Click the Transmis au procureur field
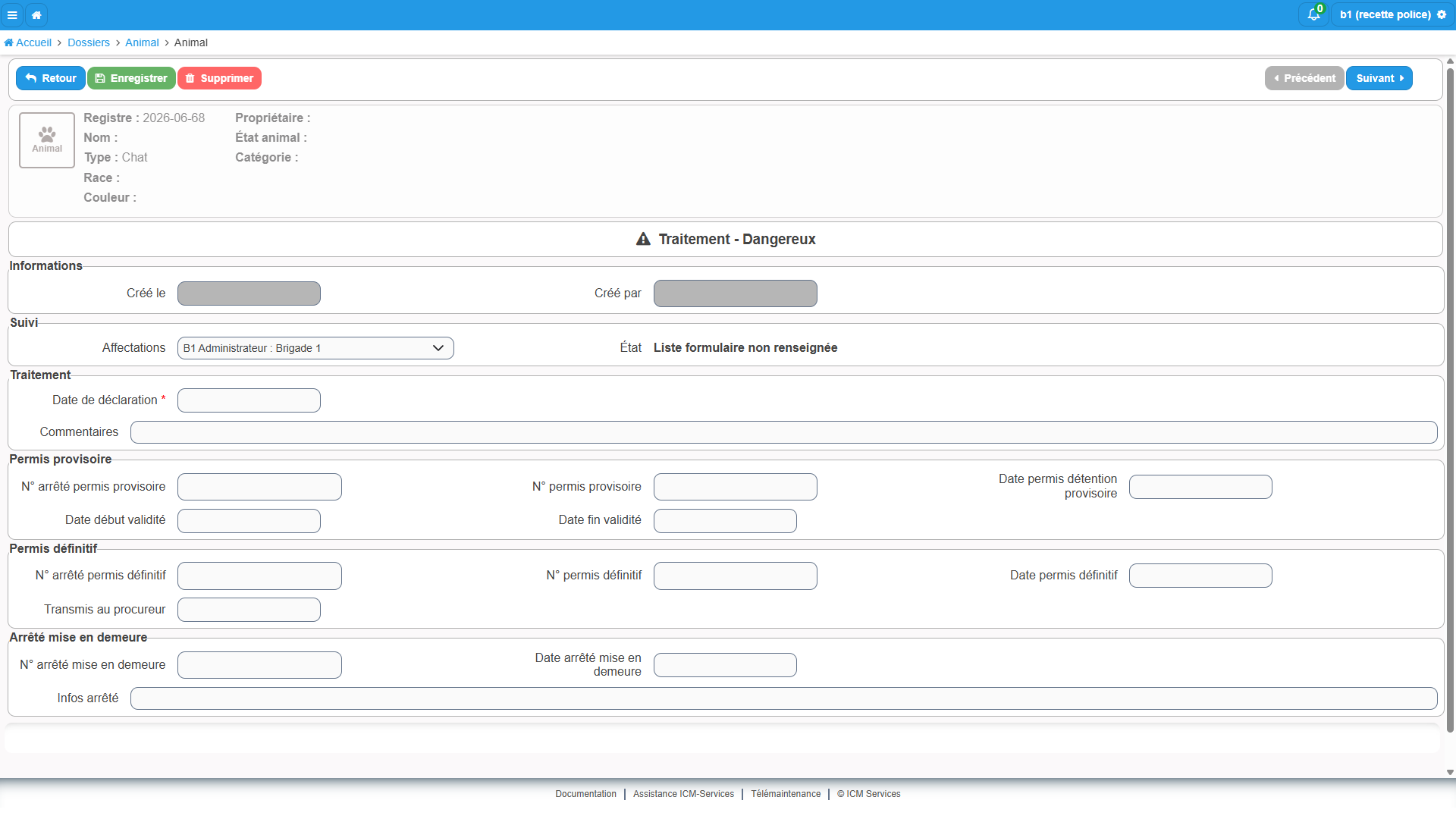This screenshot has width=1456, height=819. pos(249,610)
